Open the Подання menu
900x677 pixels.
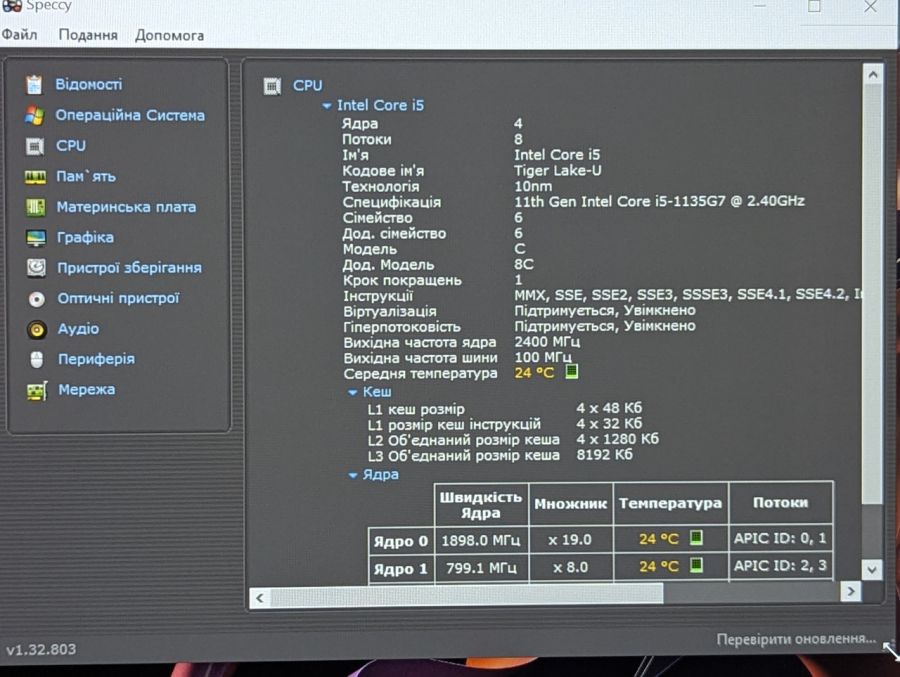point(88,35)
